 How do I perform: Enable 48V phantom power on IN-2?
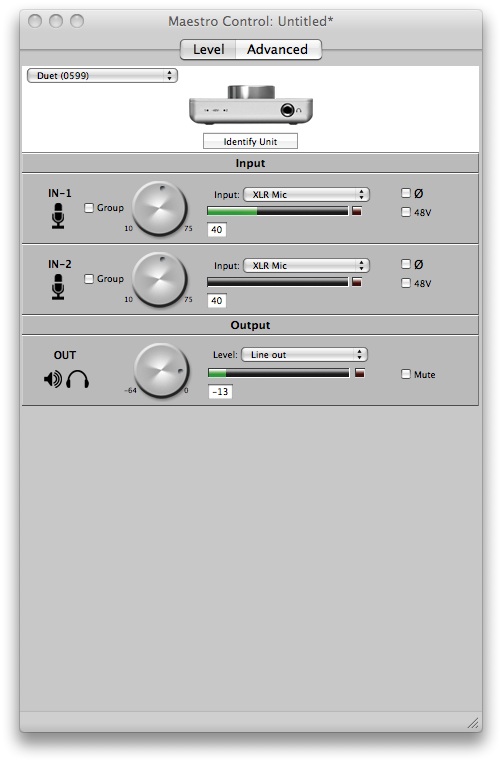(406, 283)
